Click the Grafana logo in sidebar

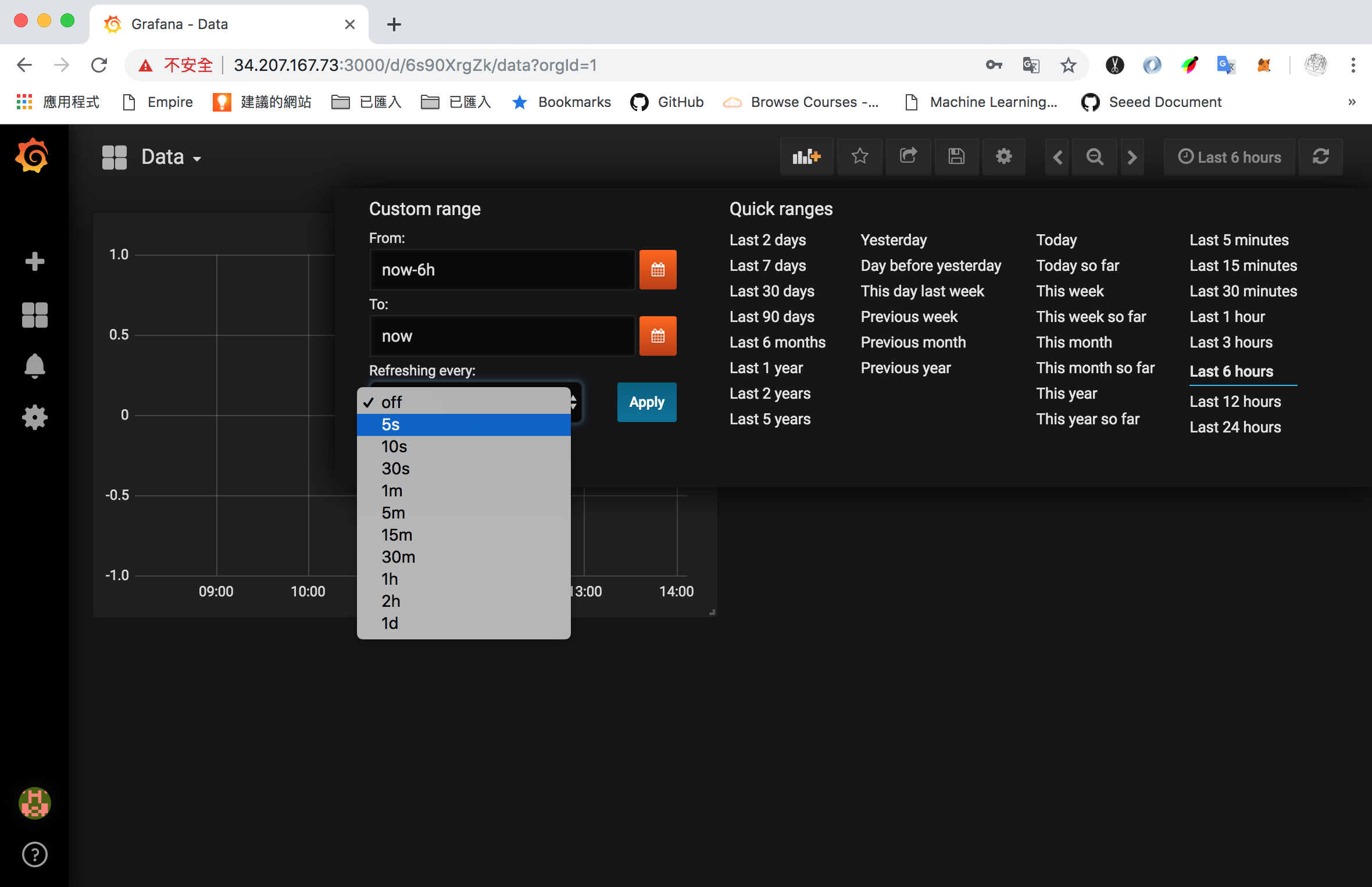33,156
